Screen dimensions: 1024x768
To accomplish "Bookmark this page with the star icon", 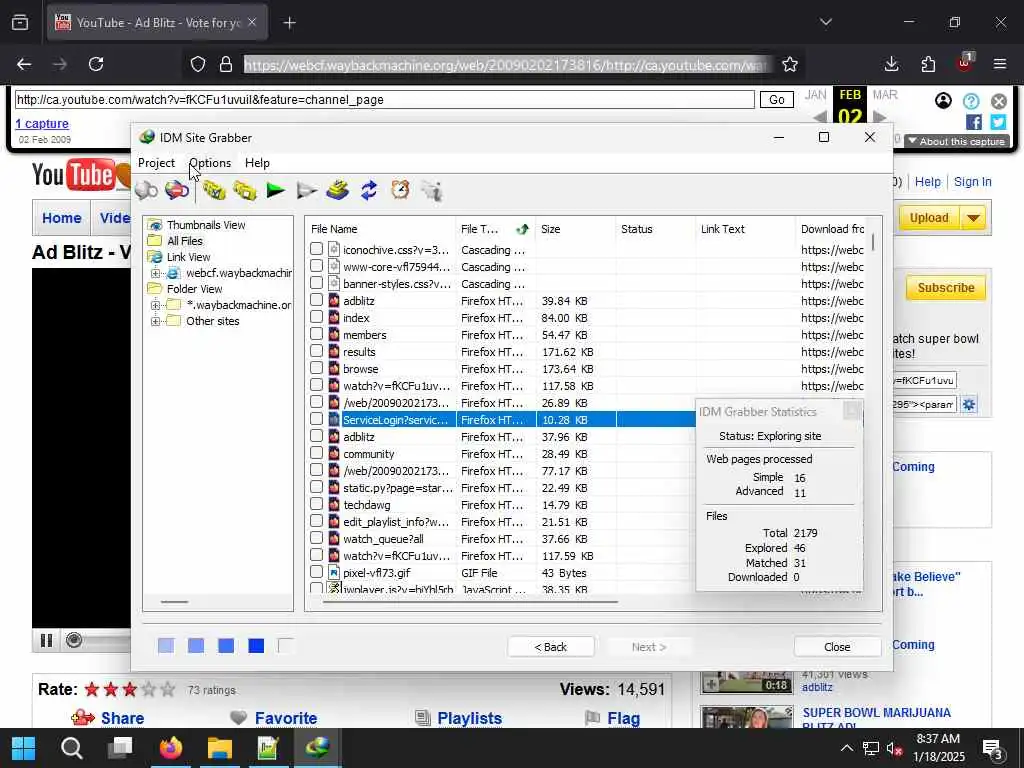I will coord(790,64).
